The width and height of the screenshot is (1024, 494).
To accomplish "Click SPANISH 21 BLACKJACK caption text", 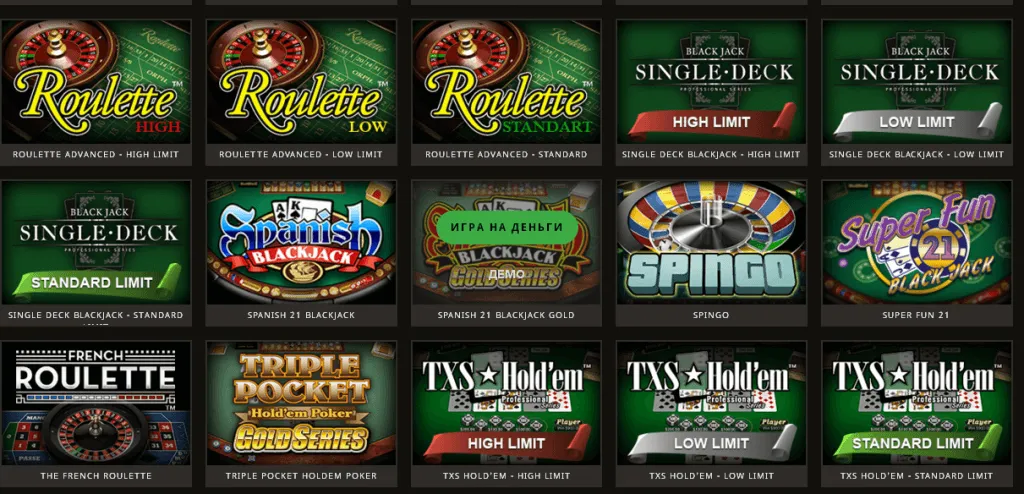I will pyautogui.click(x=301, y=315).
